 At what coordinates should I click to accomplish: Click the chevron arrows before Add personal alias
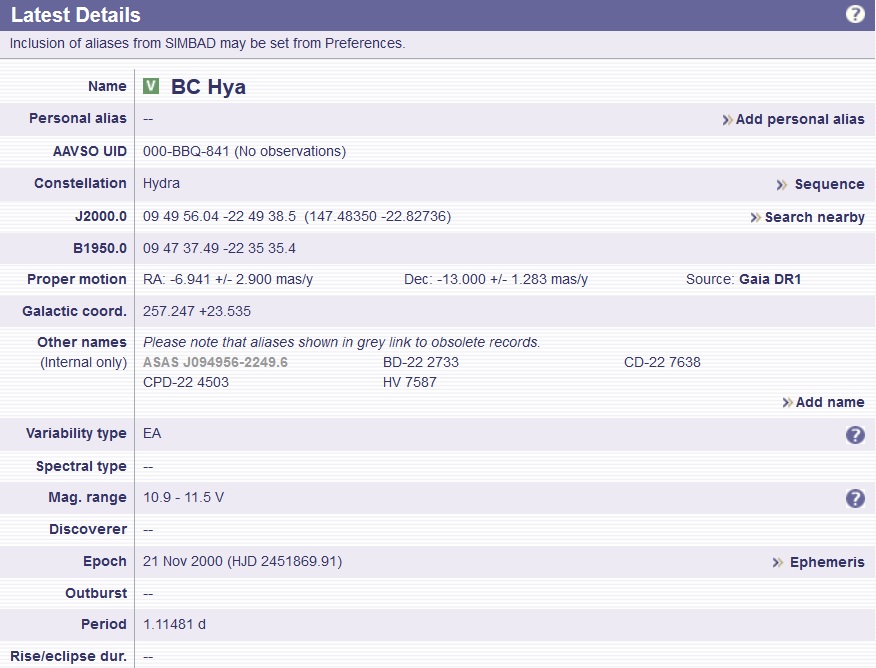tap(727, 120)
